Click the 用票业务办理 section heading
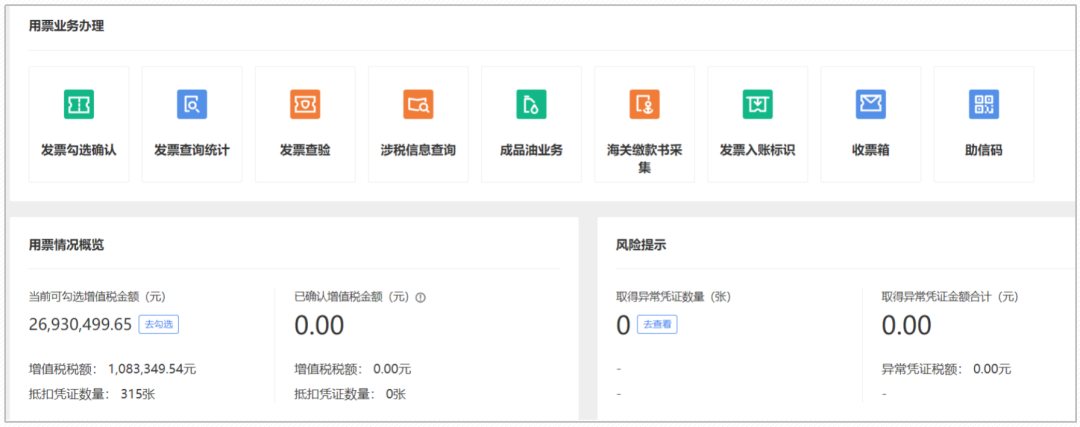 [66, 27]
